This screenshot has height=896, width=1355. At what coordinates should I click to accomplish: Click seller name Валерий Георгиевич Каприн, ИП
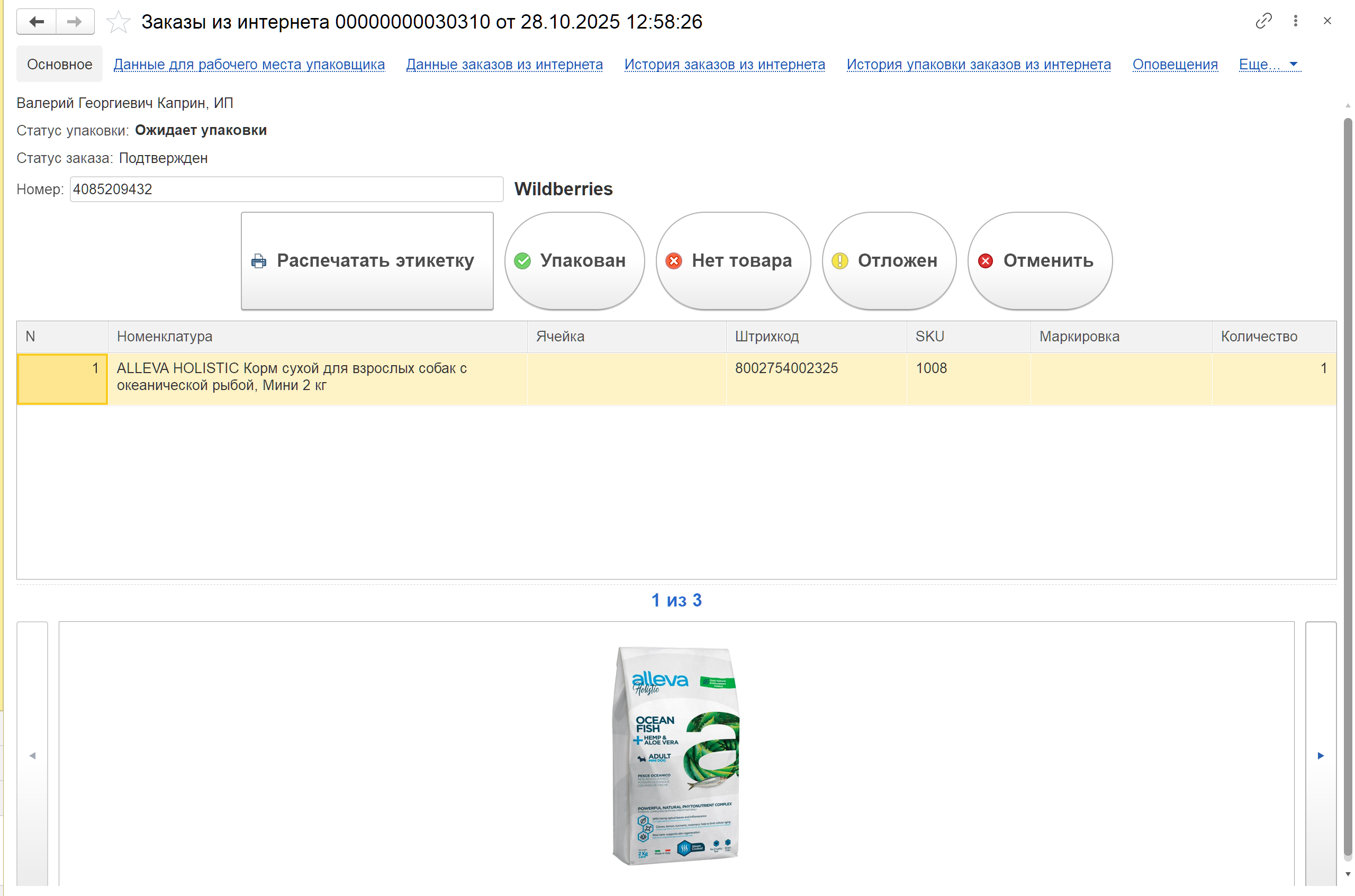(125, 103)
